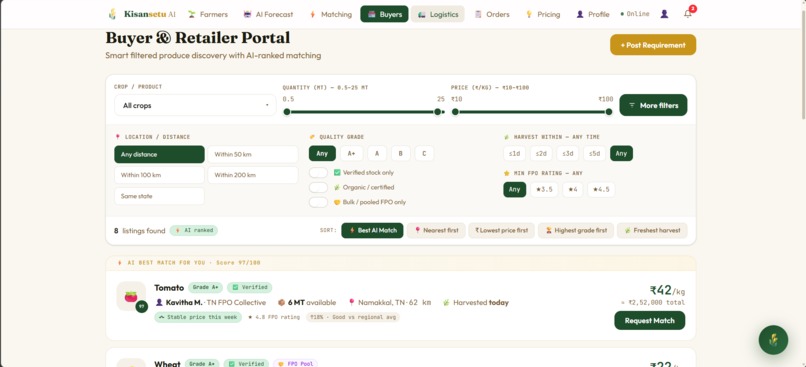Open the AI Forecast tab

point(268,14)
